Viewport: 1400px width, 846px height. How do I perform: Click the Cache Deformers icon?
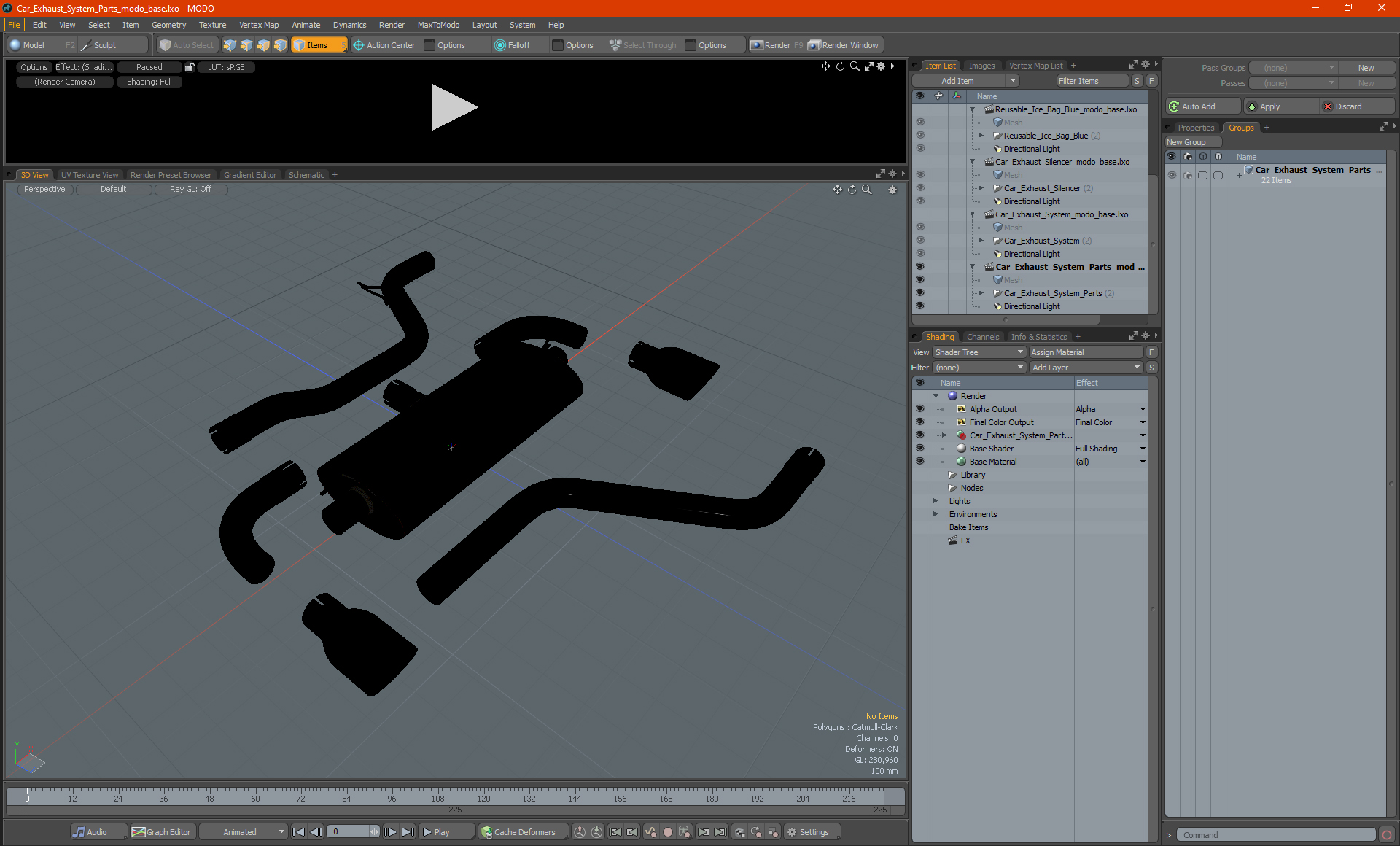click(487, 832)
